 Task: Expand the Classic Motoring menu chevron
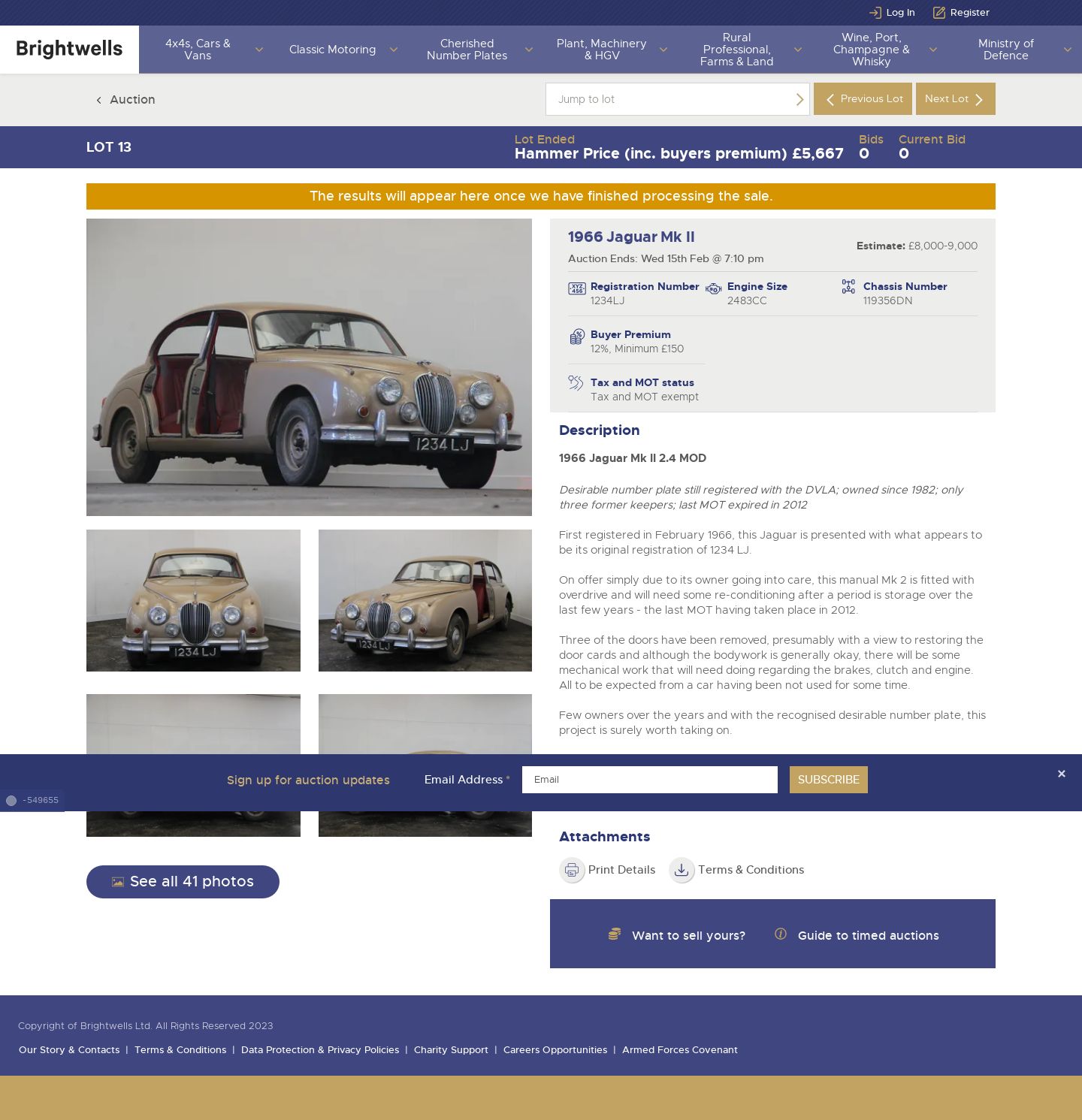pos(393,50)
